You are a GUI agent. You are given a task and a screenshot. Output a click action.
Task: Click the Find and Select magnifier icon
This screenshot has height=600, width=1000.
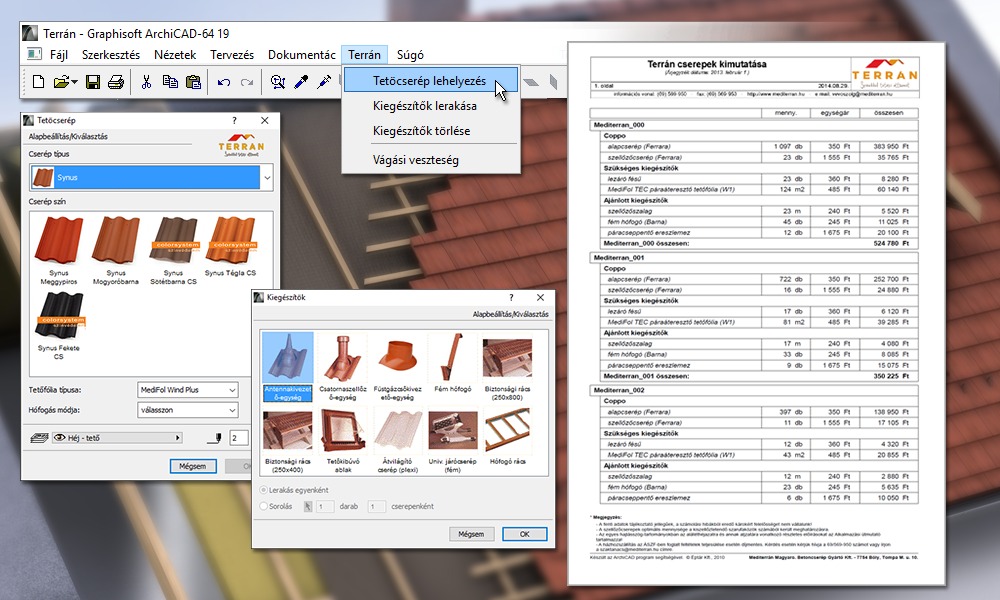[x=277, y=82]
